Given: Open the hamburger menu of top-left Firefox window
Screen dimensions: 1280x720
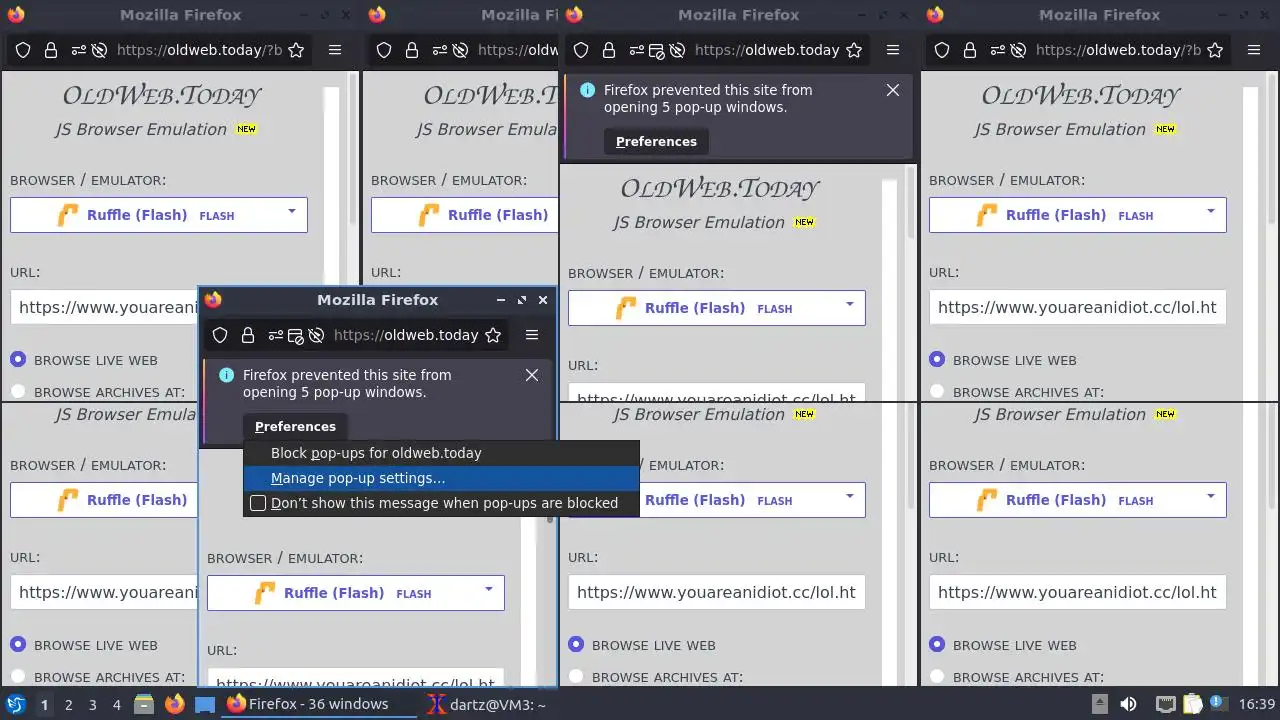Looking at the screenshot, I should (x=335, y=50).
